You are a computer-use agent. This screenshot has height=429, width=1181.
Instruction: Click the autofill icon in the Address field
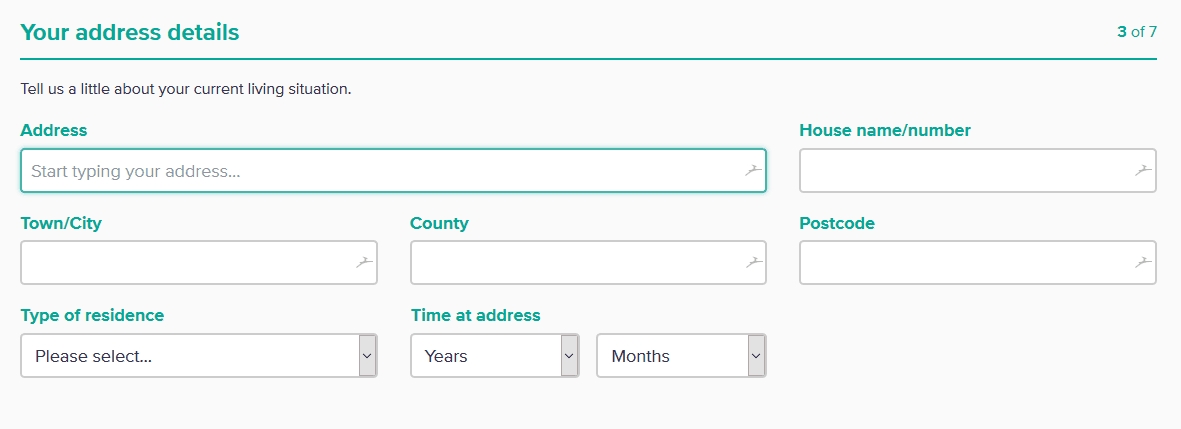[x=753, y=171]
